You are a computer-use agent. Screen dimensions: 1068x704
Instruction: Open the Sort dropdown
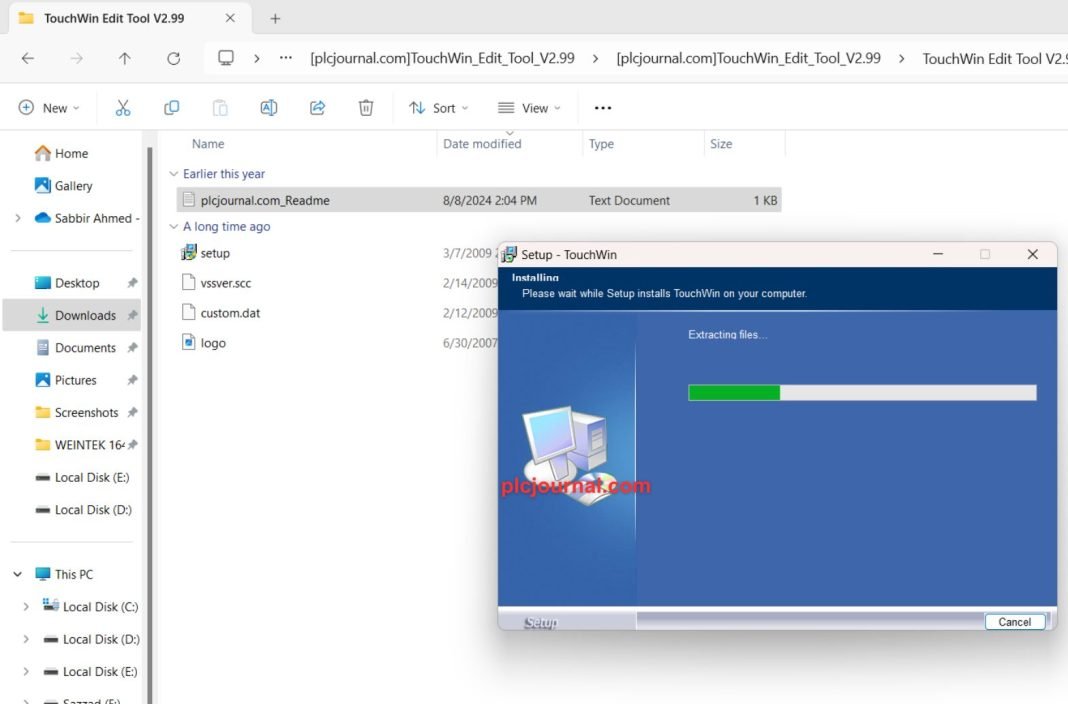(x=438, y=107)
